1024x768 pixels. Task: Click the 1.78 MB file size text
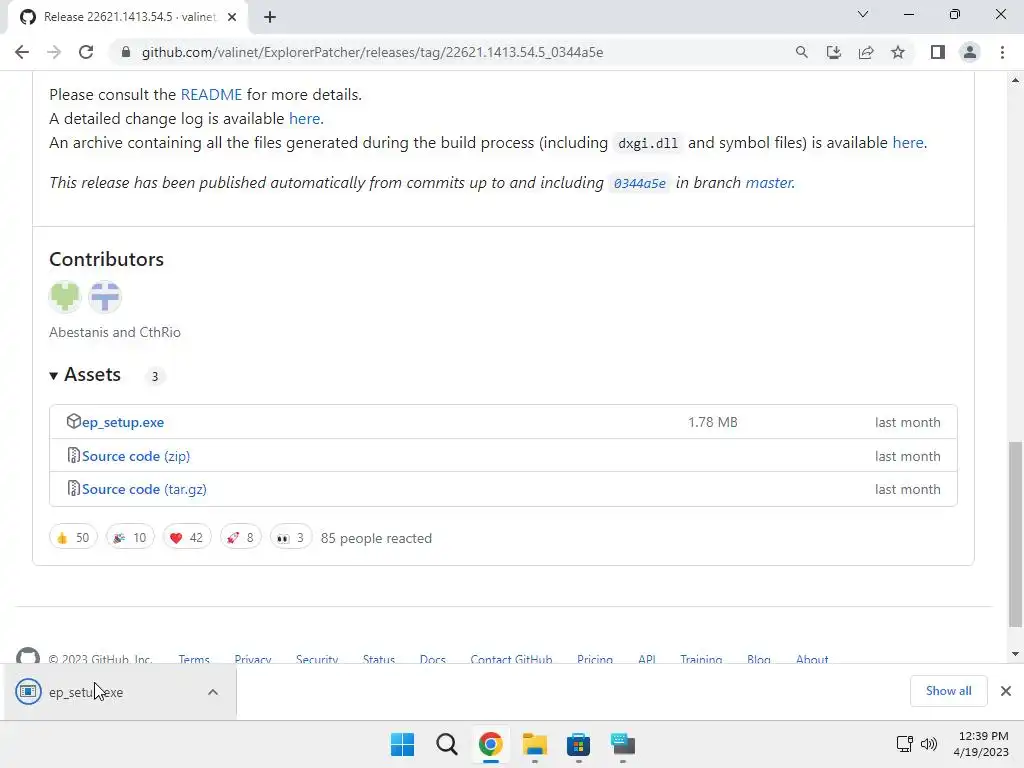[712, 423]
